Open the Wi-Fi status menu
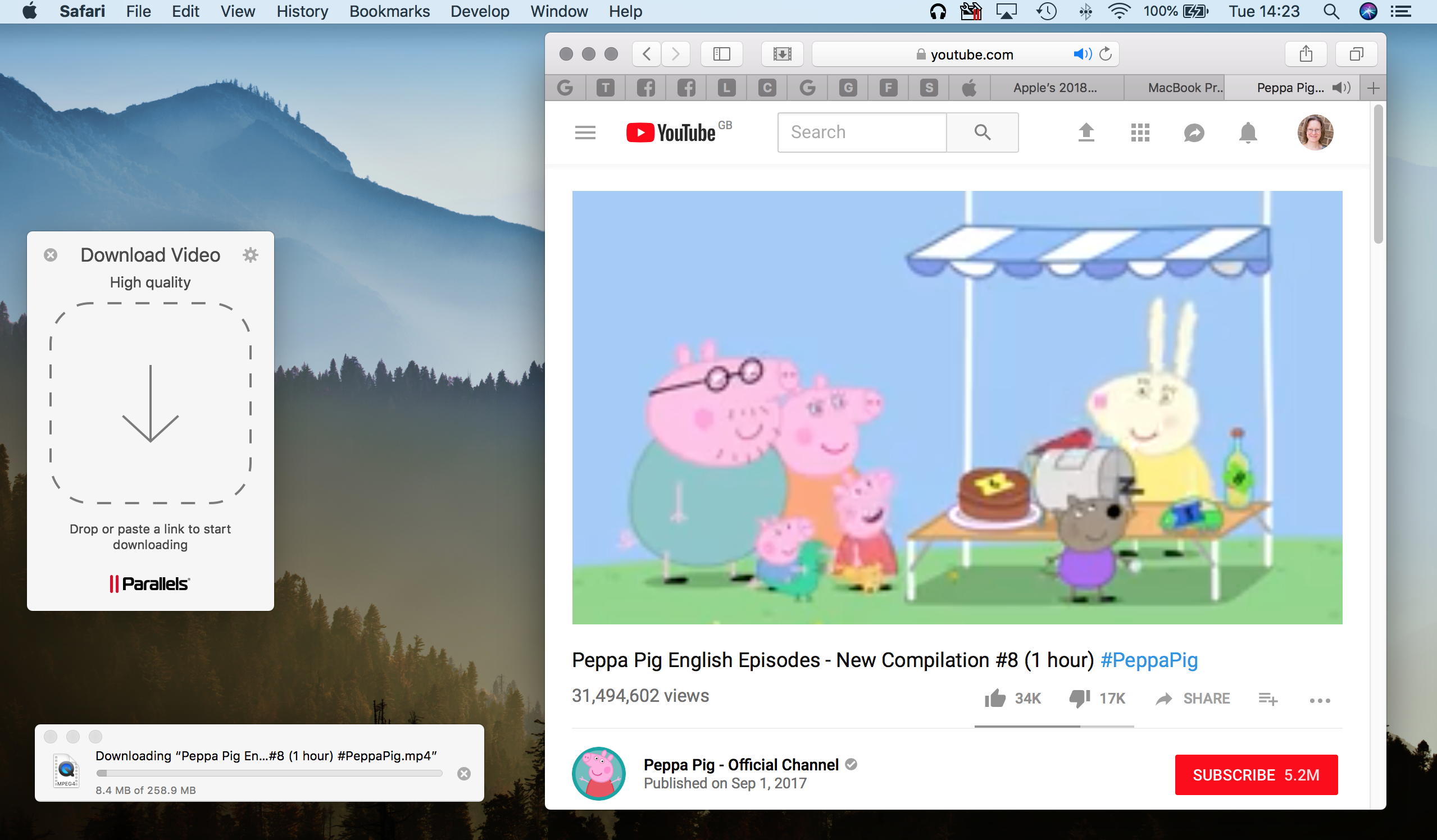Viewport: 1437px width, 840px height. (1120, 11)
